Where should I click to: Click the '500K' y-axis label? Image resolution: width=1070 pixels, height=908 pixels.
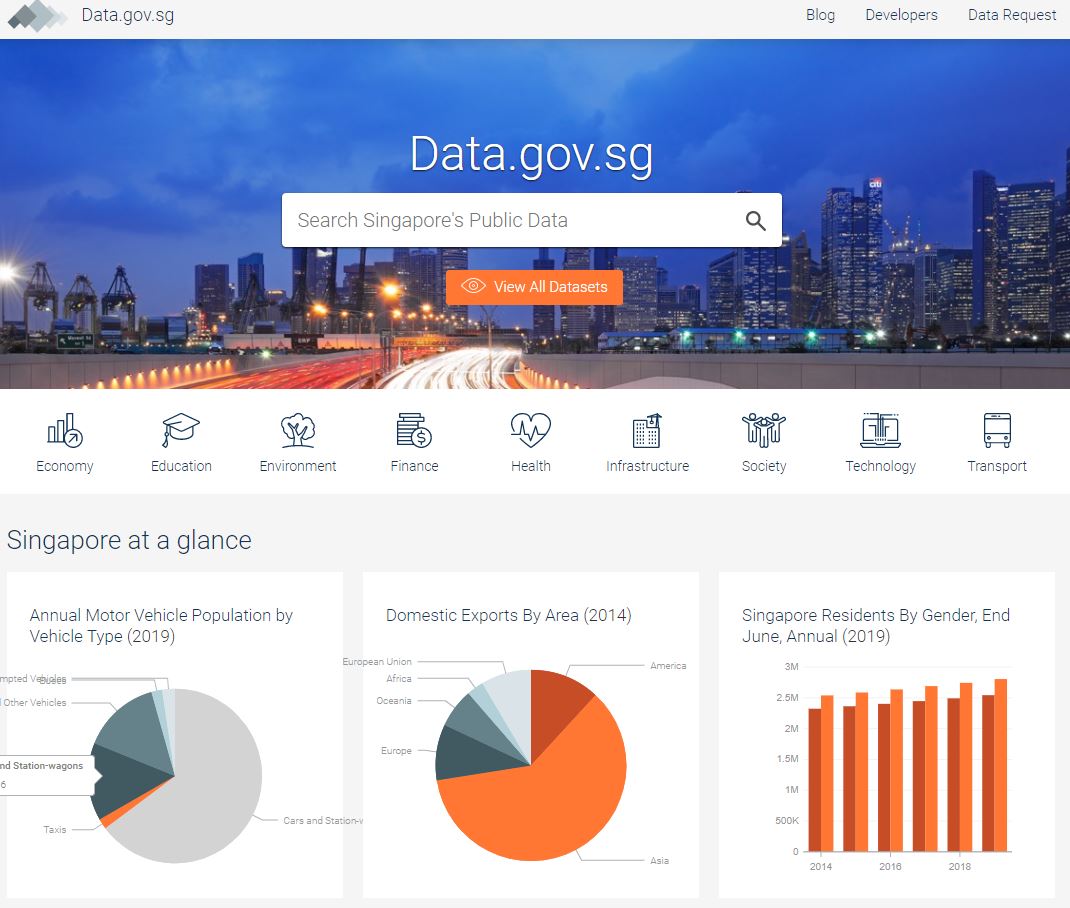click(787, 820)
